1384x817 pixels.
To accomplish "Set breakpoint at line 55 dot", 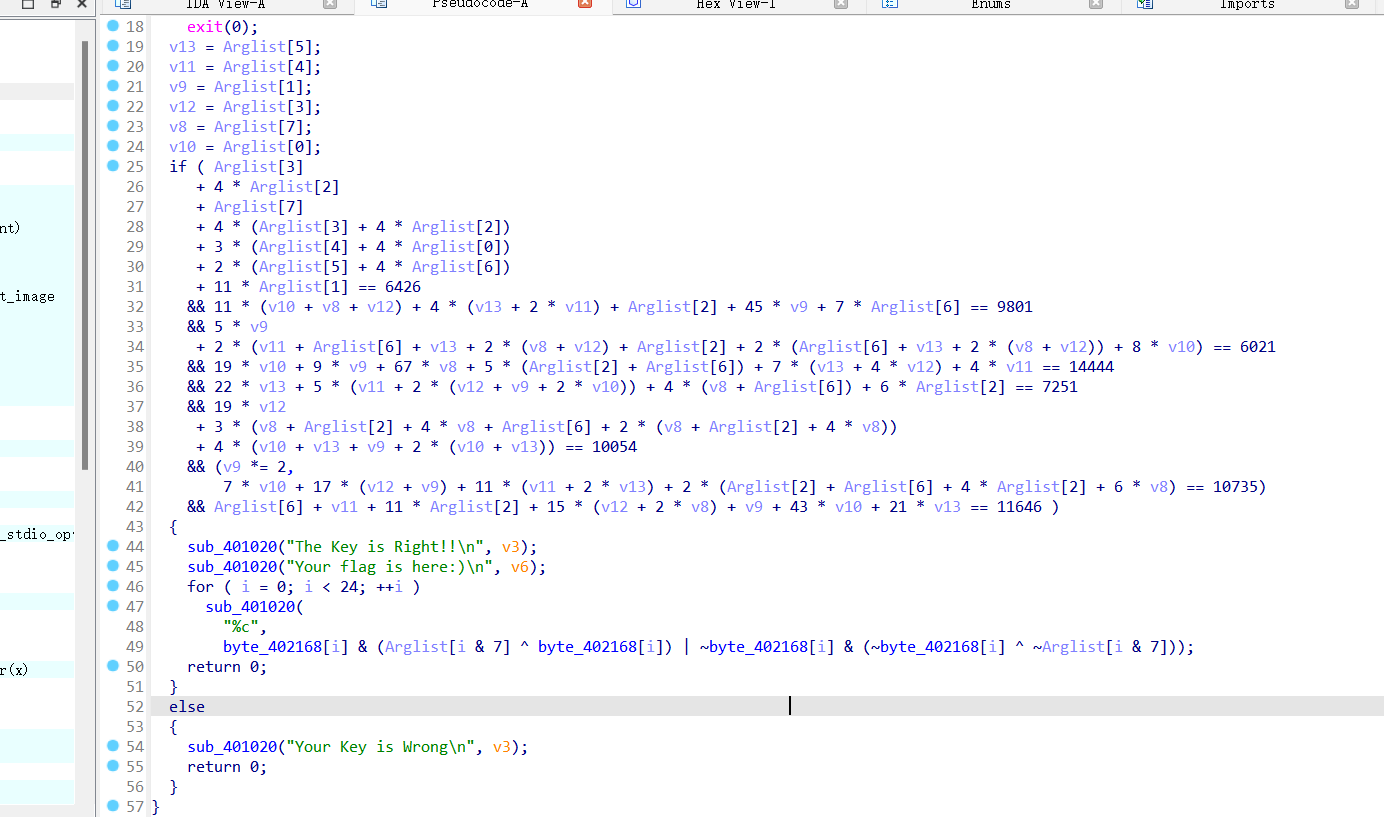I will click(x=113, y=766).
